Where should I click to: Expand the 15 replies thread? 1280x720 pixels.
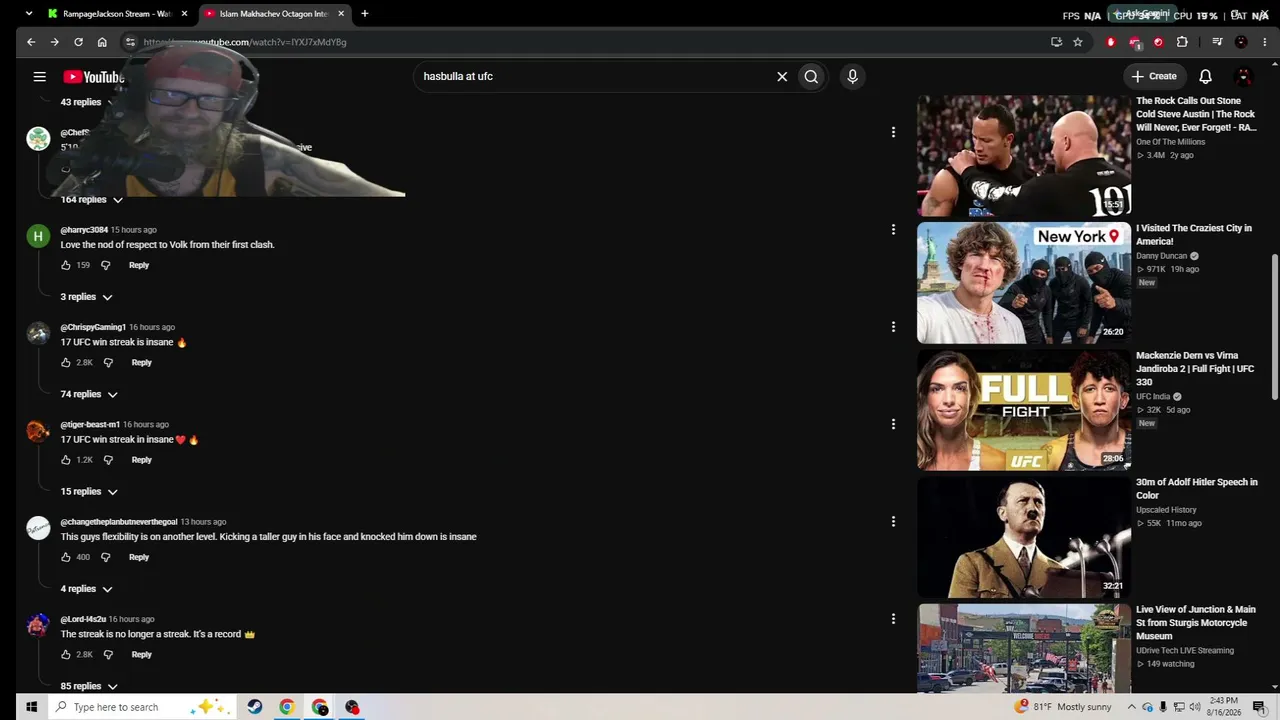click(89, 491)
